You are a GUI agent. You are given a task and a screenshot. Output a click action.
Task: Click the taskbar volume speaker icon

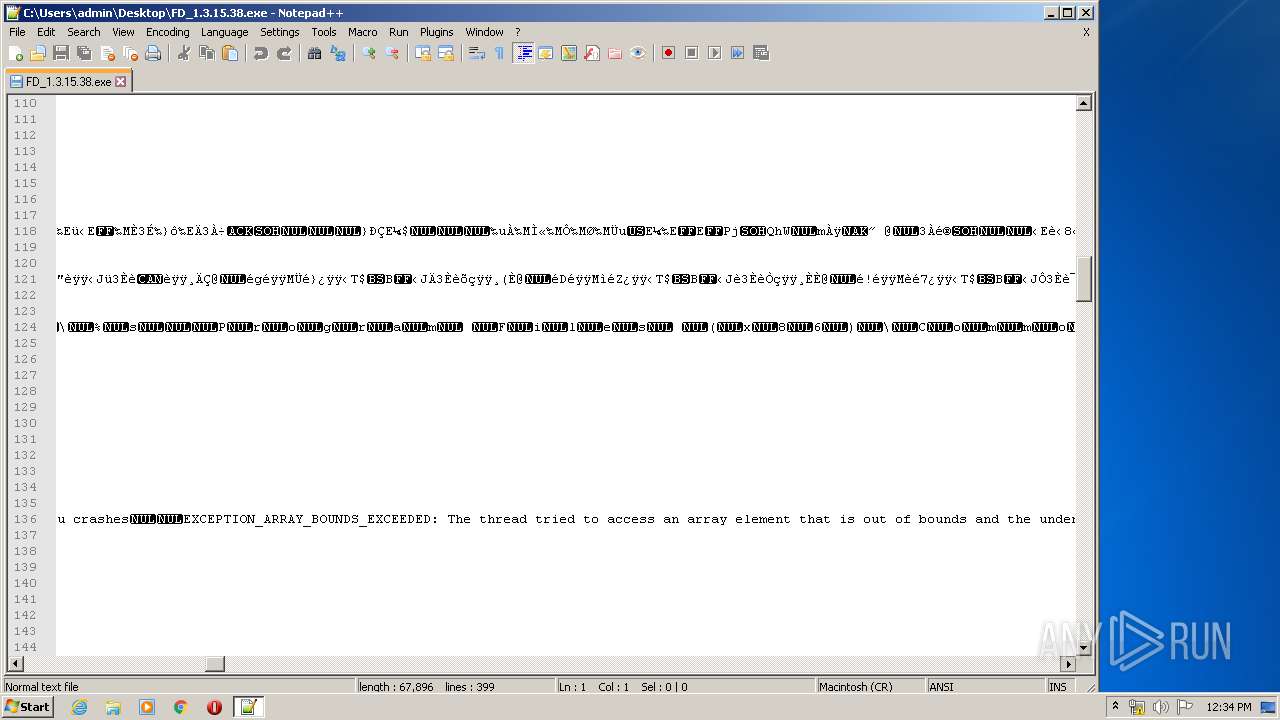click(1161, 707)
